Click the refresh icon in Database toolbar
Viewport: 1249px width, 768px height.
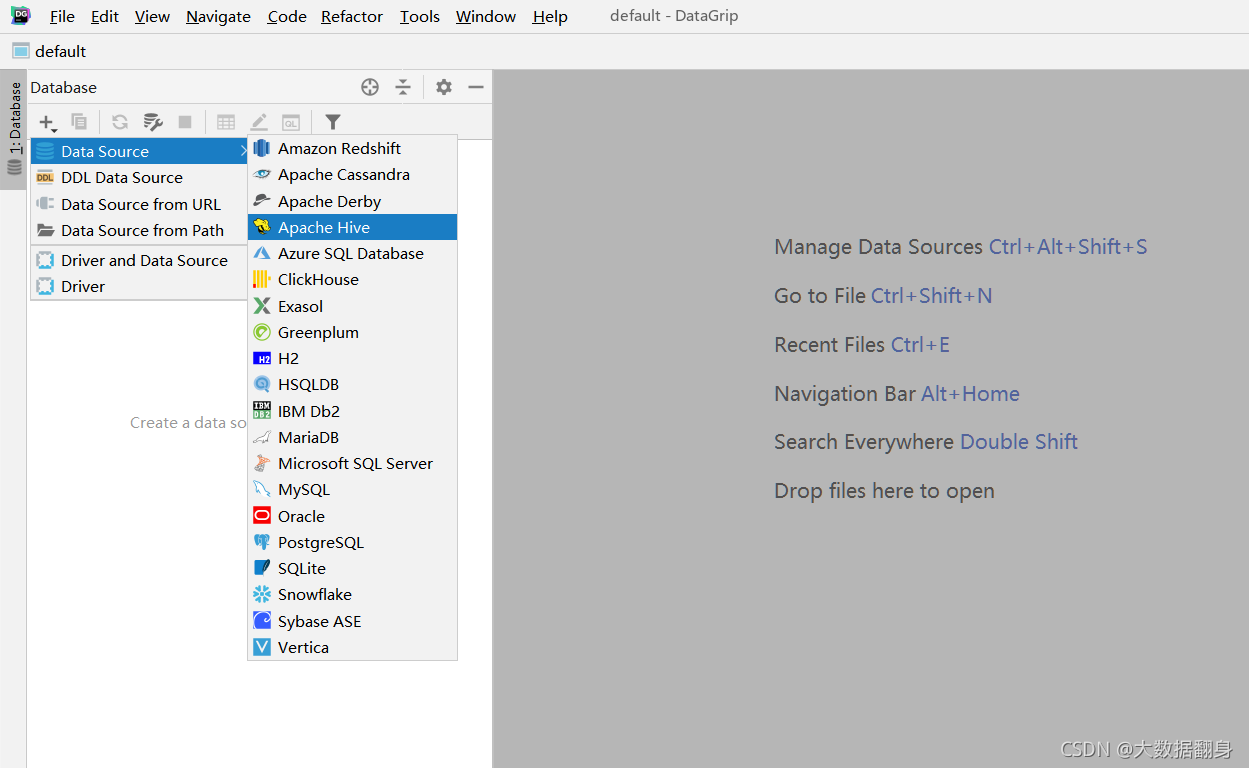coord(119,122)
